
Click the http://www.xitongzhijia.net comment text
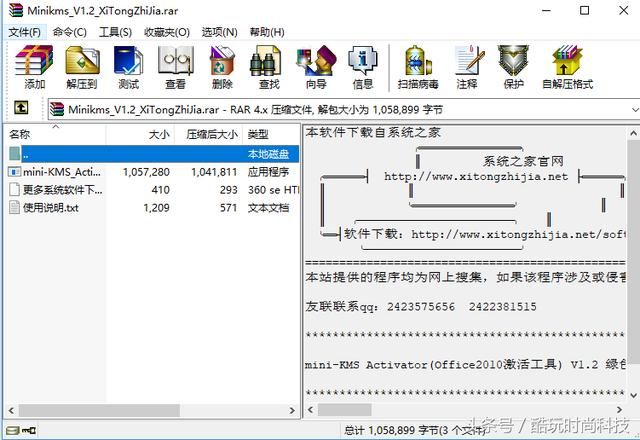click(x=476, y=177)
